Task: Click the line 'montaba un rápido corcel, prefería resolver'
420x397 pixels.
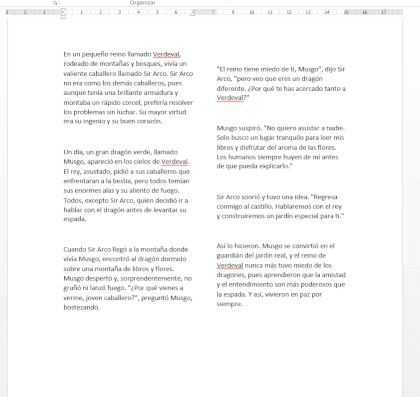Action: [x=128, y=102]
